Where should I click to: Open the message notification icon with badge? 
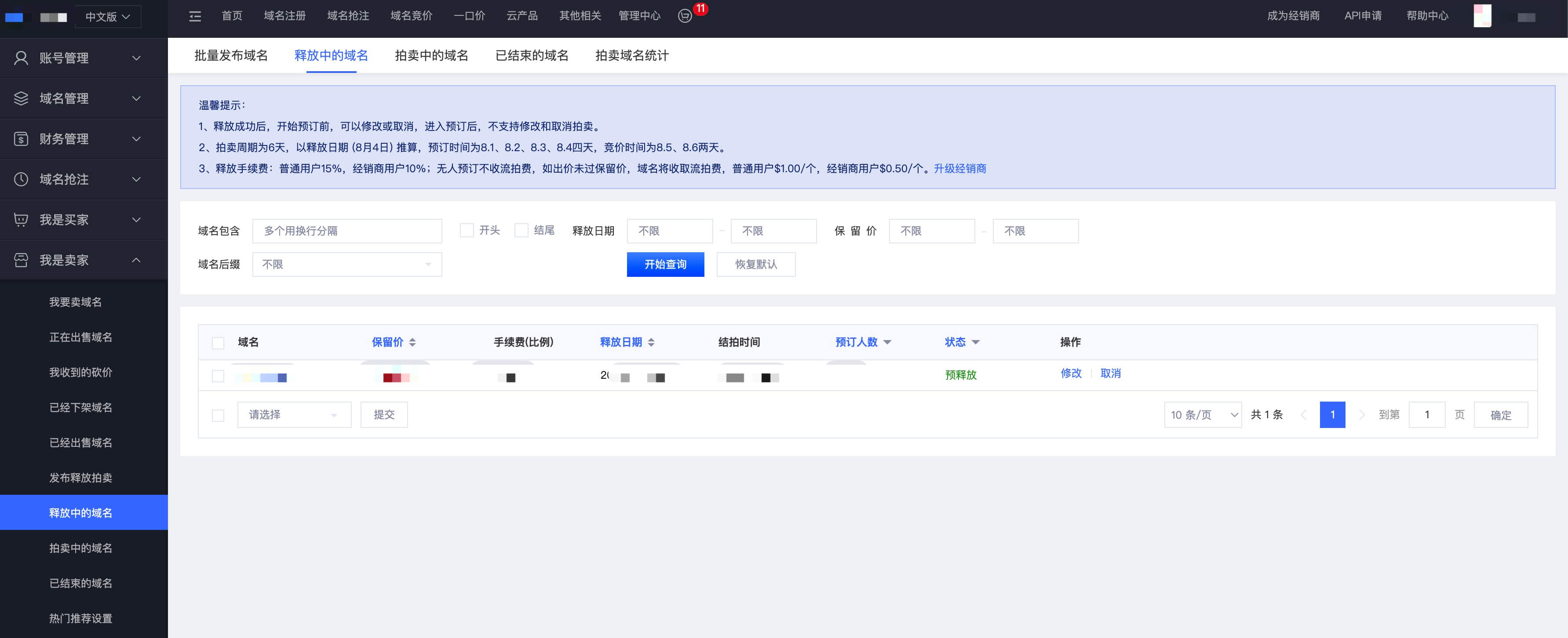click(x=685, y=16)
